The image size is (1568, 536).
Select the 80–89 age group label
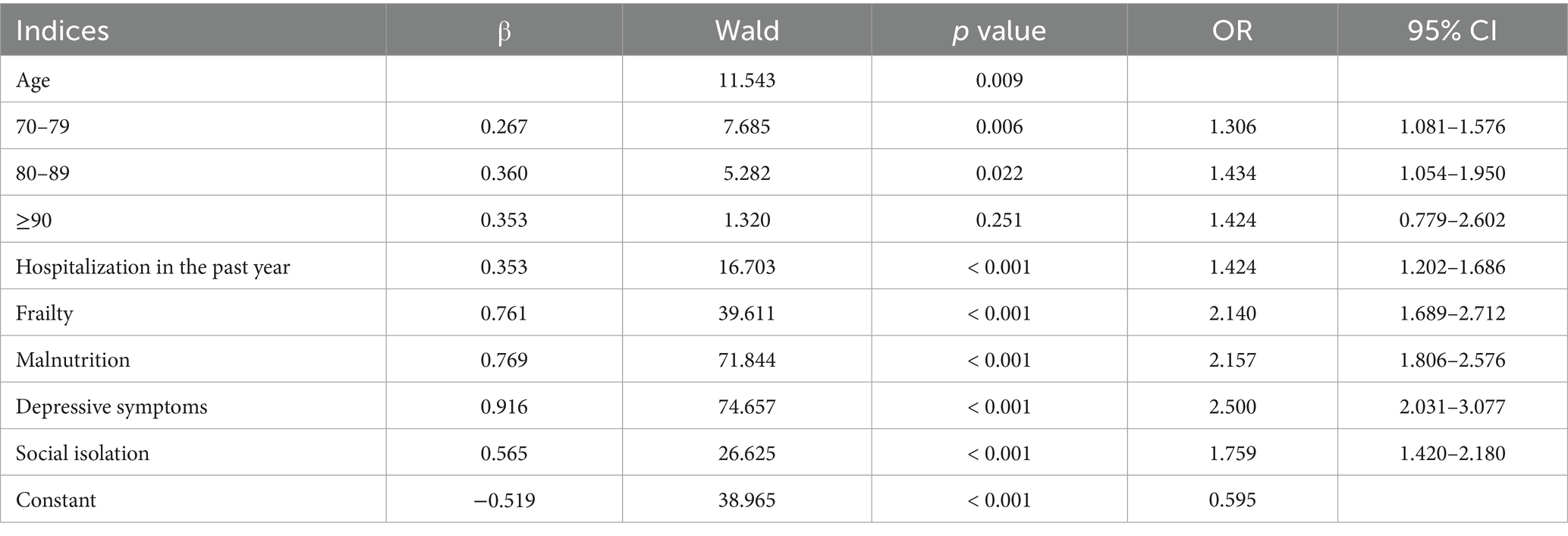point(42,173)
